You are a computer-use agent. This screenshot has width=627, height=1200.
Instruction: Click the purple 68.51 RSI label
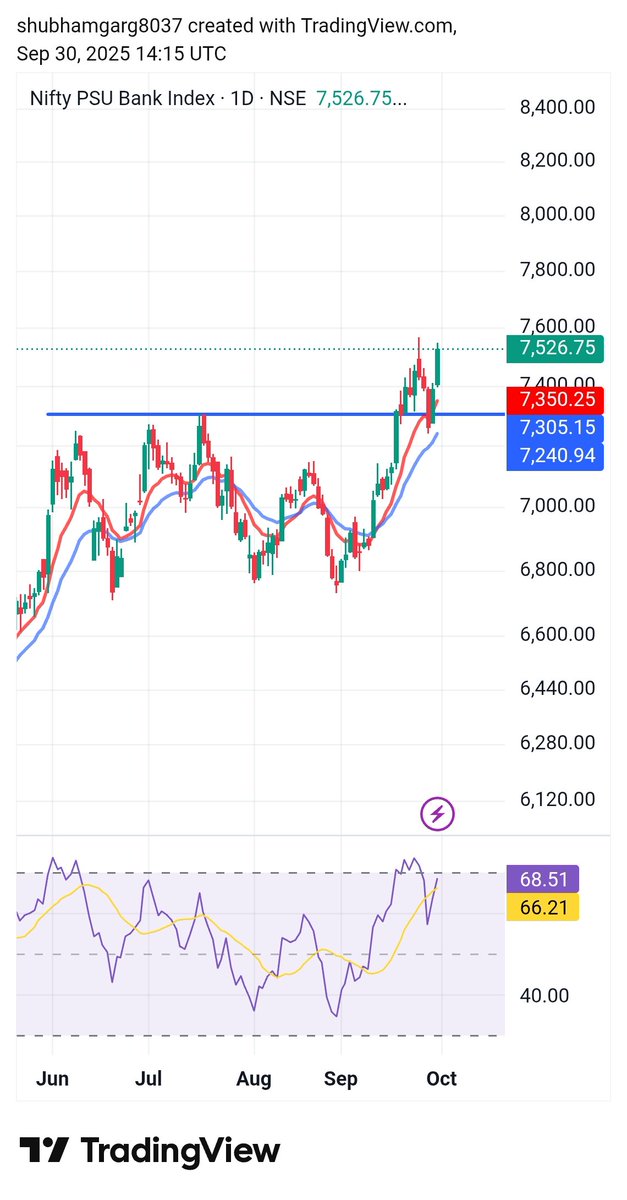click(544, 880)
